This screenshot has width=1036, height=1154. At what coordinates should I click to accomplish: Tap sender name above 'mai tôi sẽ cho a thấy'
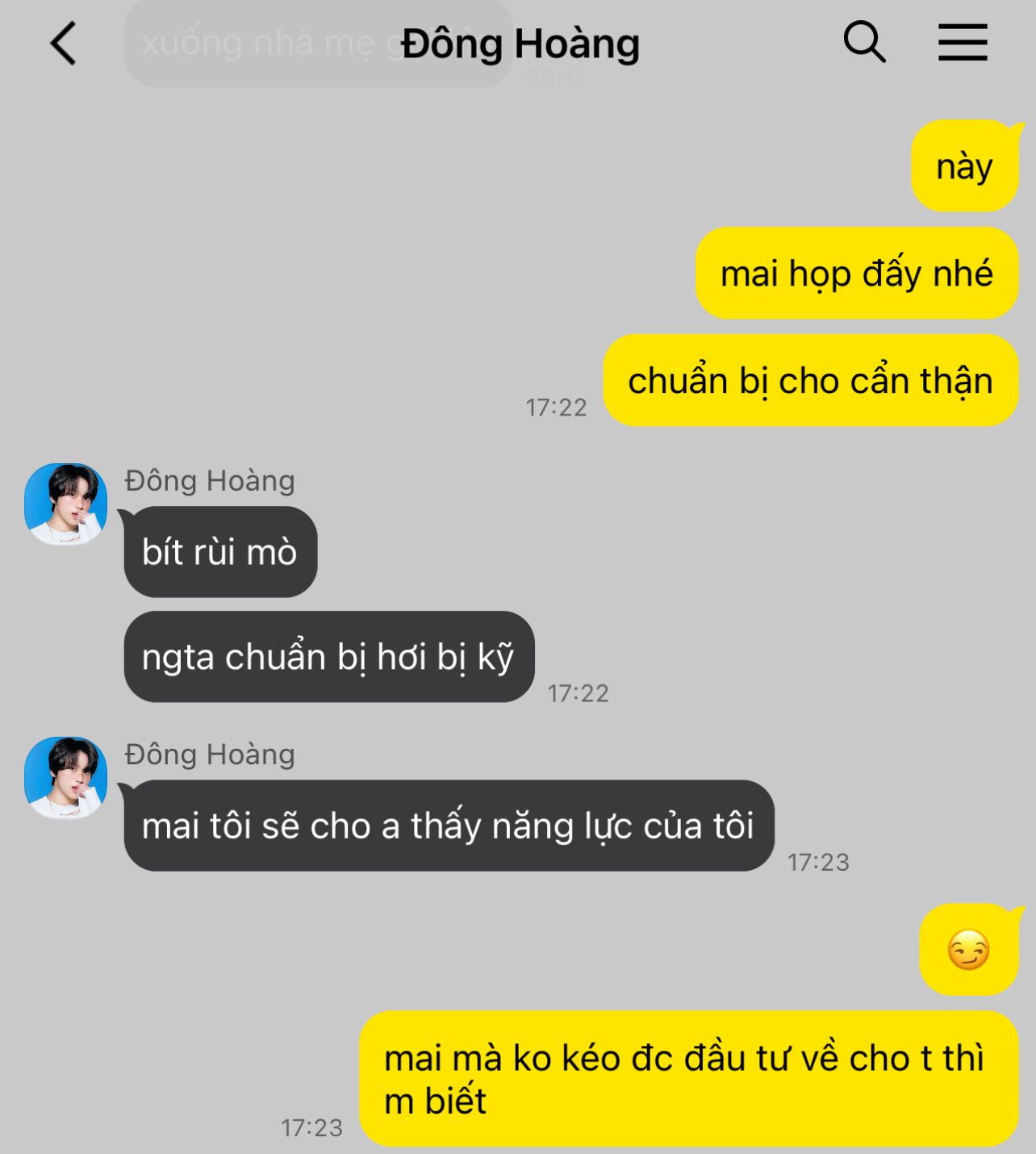210,755
